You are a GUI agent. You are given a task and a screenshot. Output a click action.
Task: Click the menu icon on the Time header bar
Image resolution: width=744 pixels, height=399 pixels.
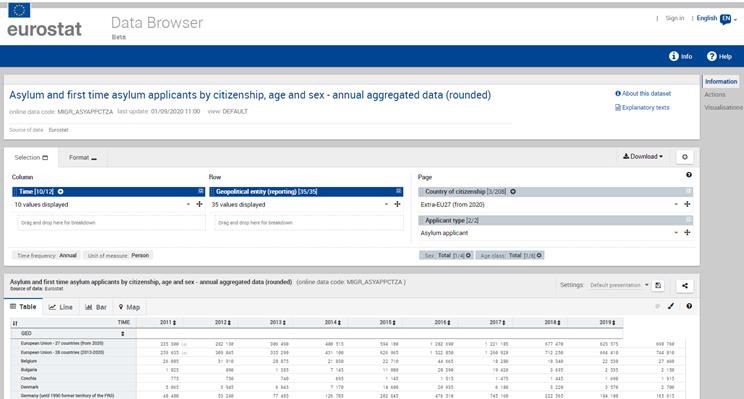click(x=201, y=191)
